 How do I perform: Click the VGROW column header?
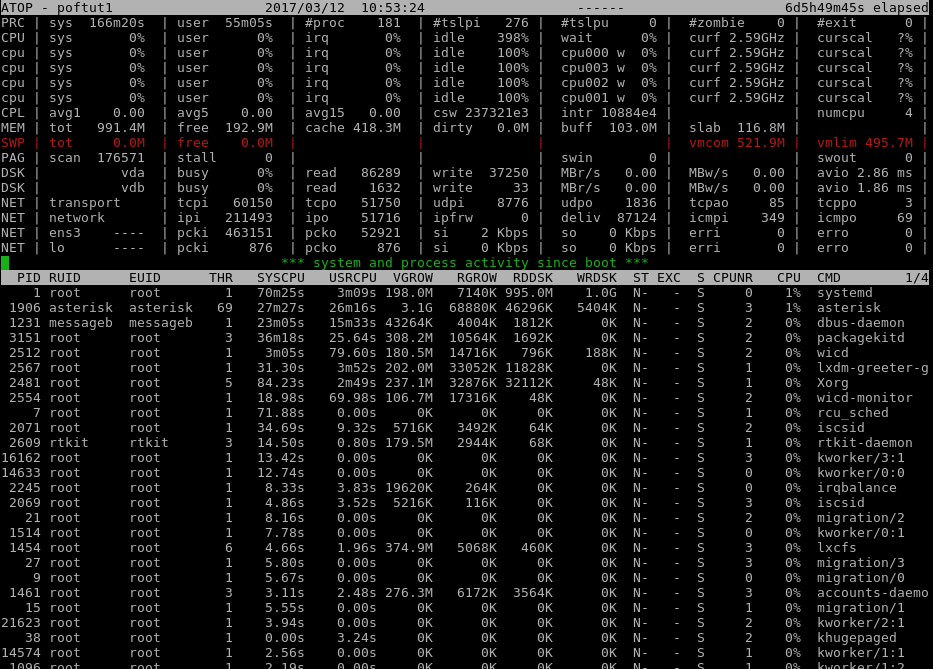pyautogui.click(x=413, y=278)
